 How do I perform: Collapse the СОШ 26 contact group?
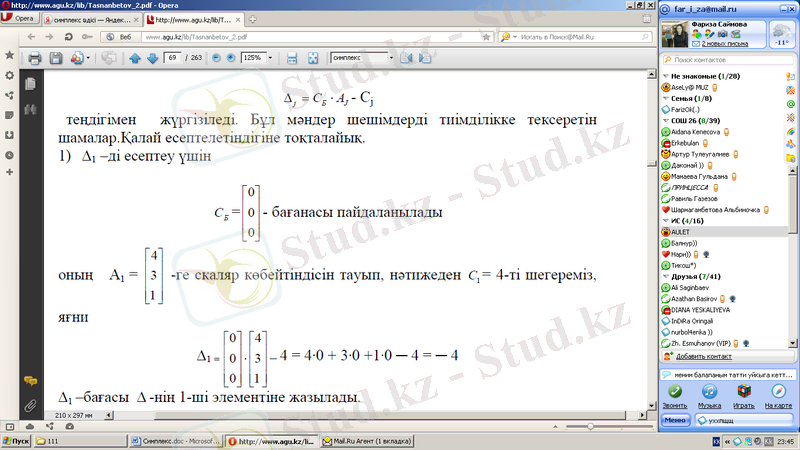(x=666, y=121)
